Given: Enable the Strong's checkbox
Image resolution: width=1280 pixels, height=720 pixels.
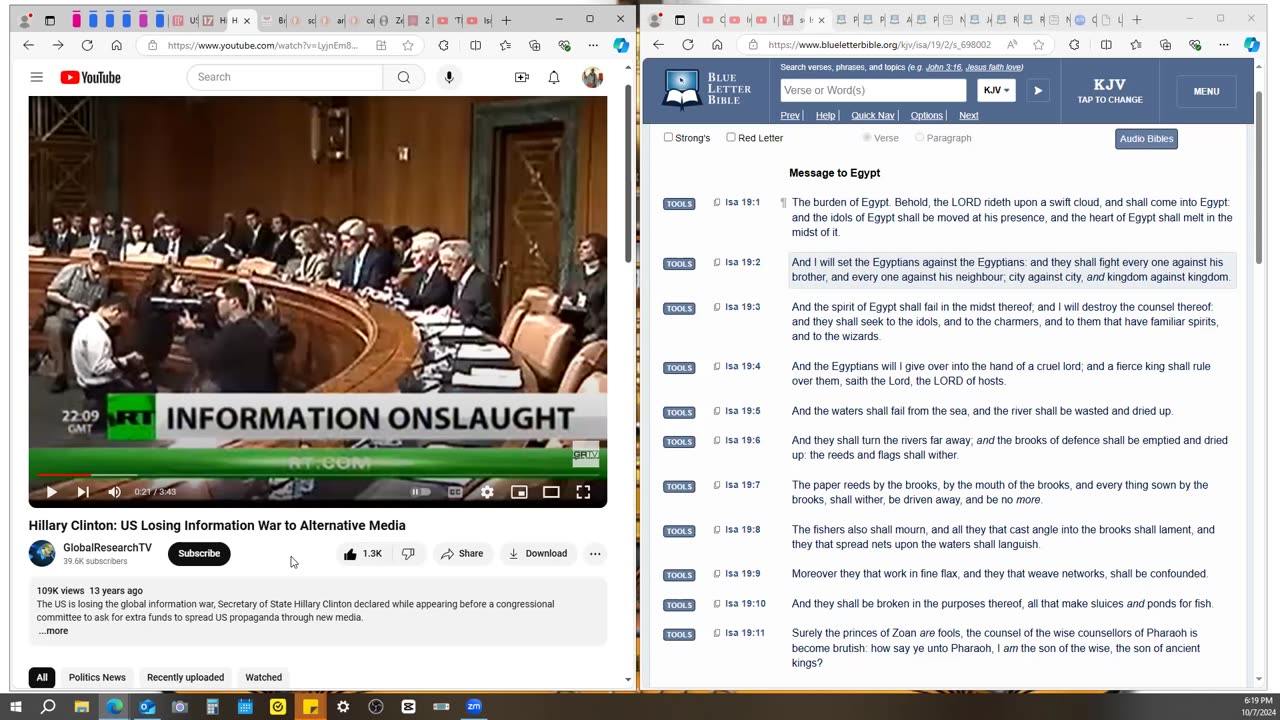Looking at the screenshot, I should [x=669, y=138].
